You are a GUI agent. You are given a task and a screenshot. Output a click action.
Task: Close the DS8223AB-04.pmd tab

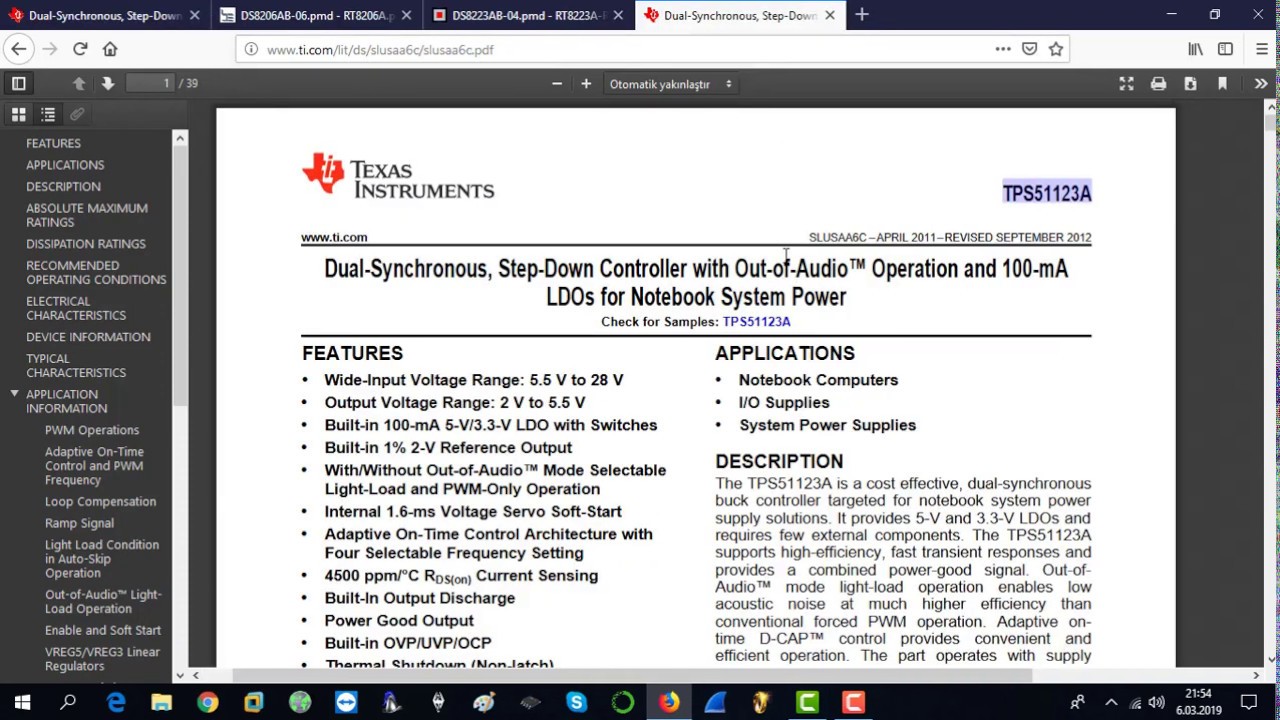click(x=618, y=15)
